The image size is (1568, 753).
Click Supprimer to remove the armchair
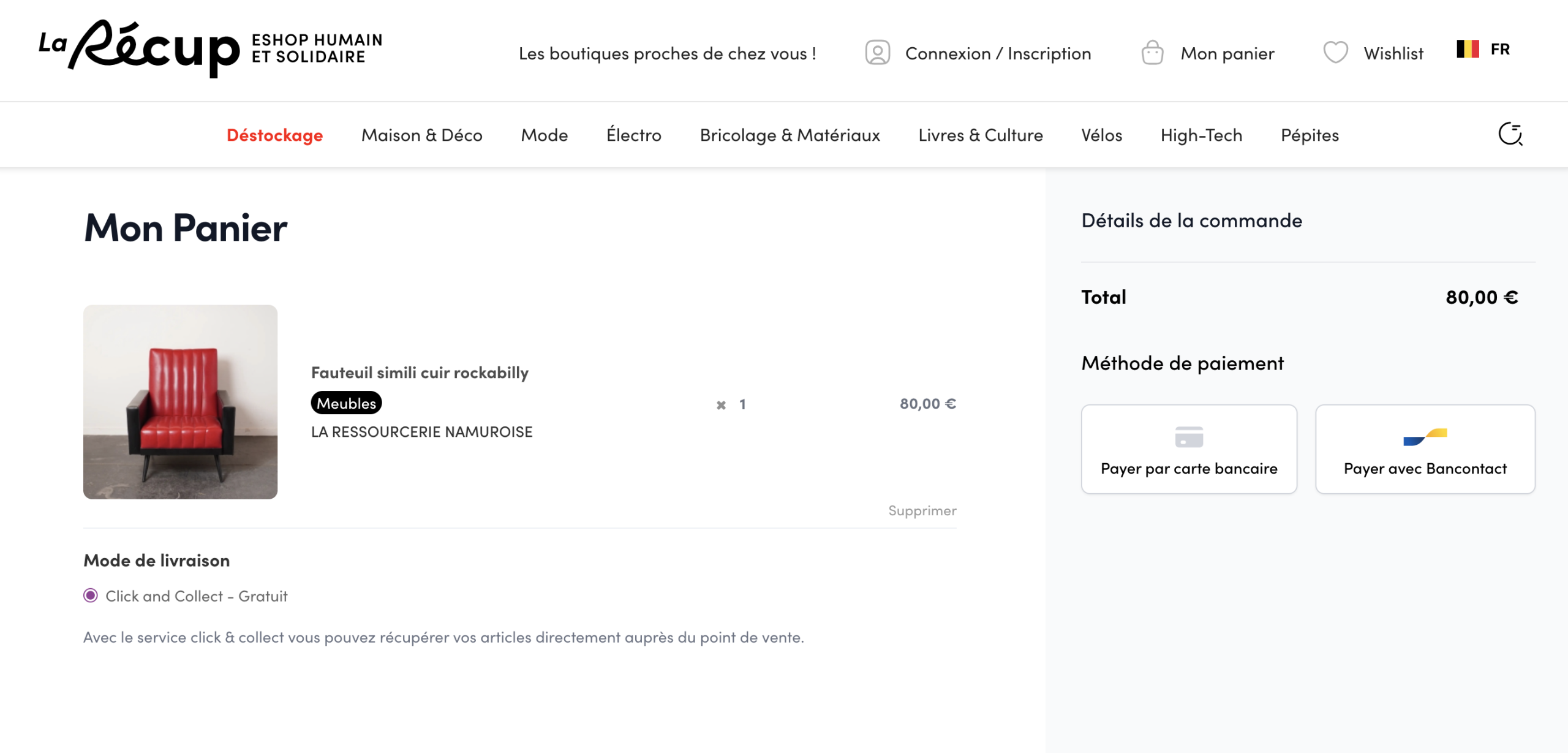pyautogui.click(x=921, y=510)
